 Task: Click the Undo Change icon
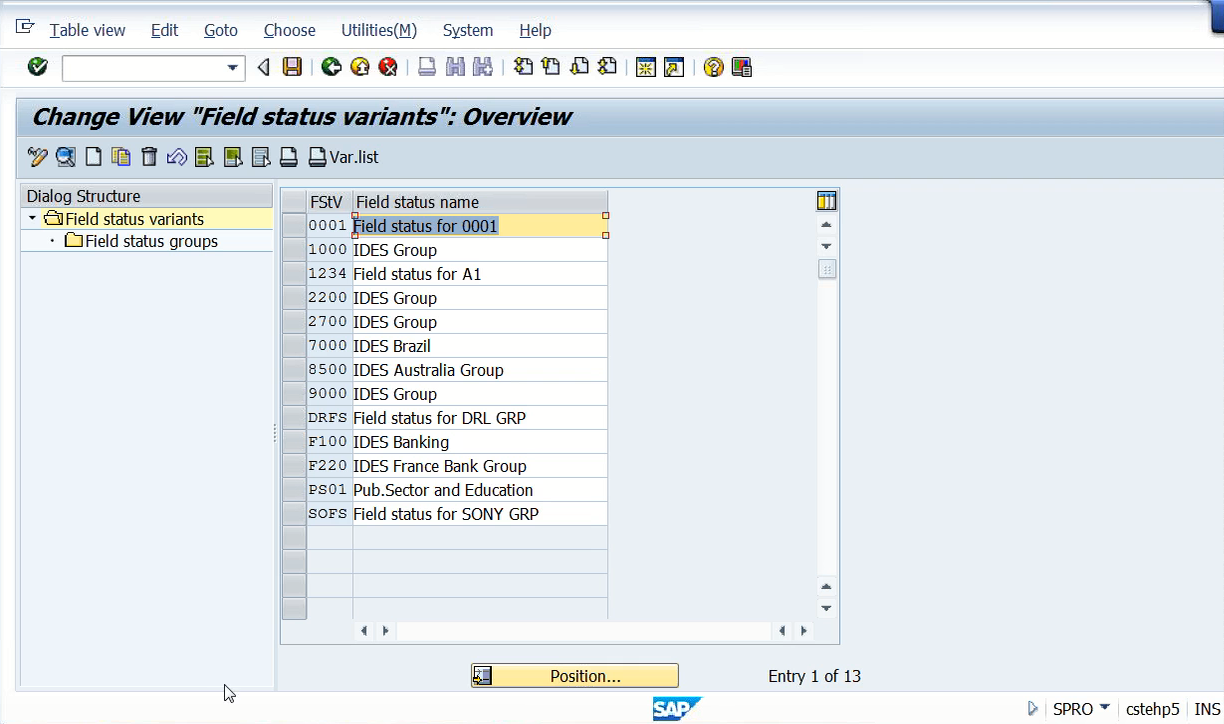point(177,157)
